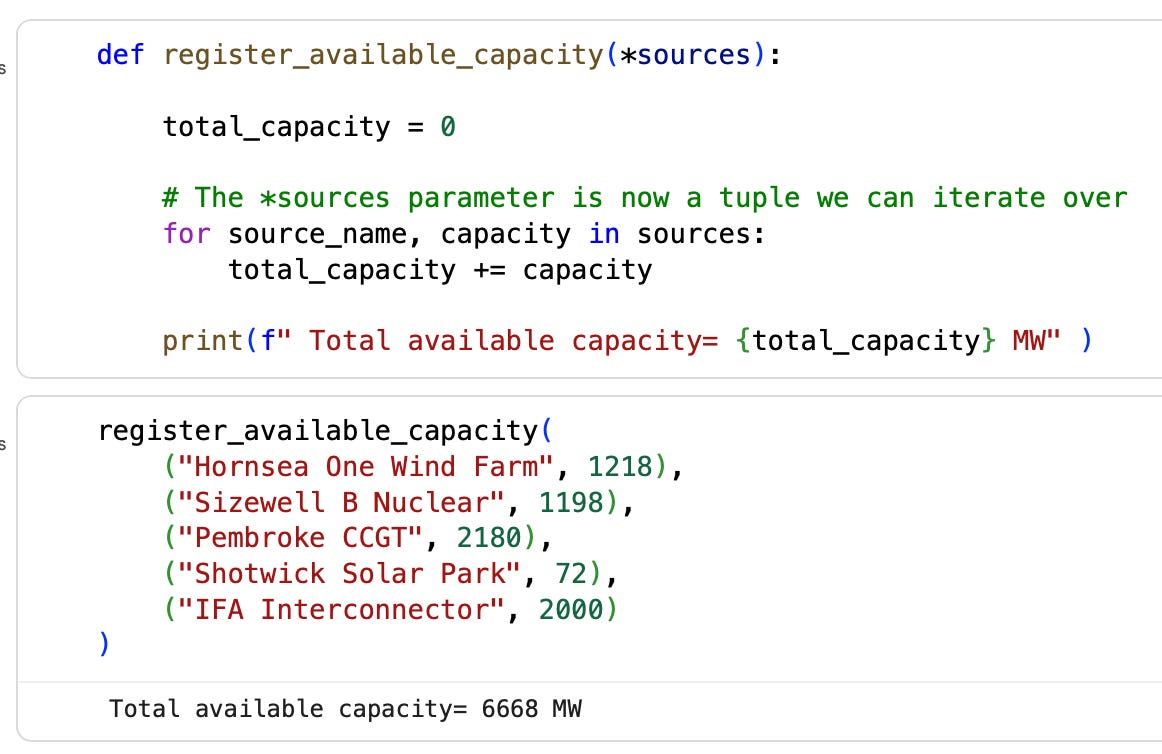Screen dimensions: 1162x754
Task: Click the total_capacity += capacity line
Action: [440, 270]
